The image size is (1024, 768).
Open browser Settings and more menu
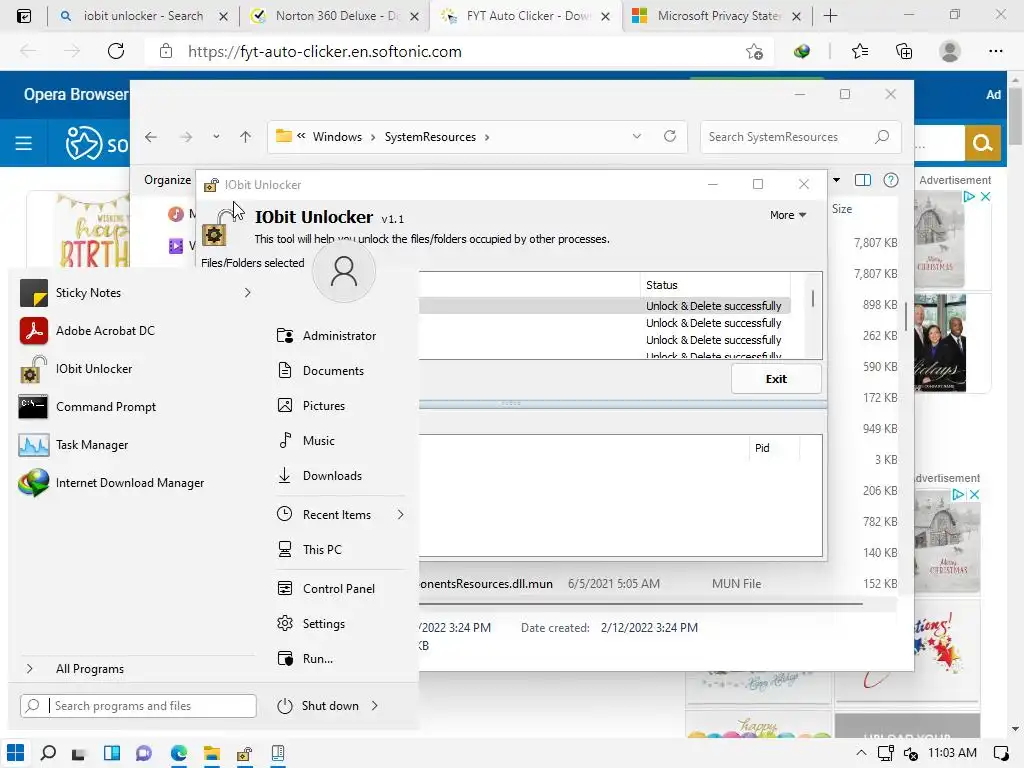[x=995, y=51]
